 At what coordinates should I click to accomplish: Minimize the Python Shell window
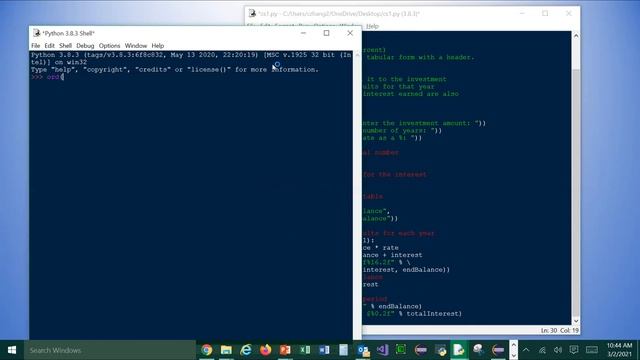[303, 33]
